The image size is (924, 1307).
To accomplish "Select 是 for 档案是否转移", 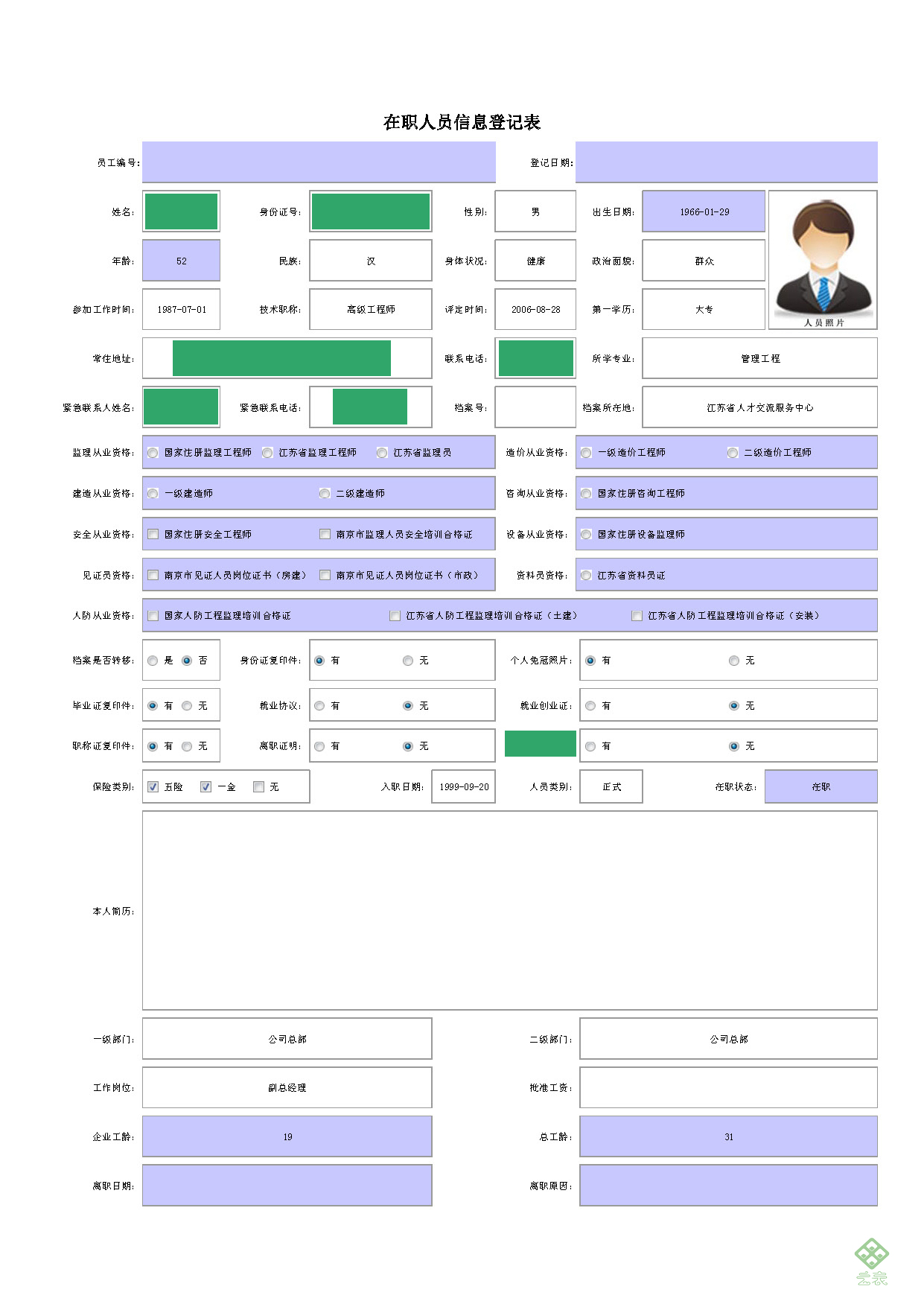I will [153, 661].
